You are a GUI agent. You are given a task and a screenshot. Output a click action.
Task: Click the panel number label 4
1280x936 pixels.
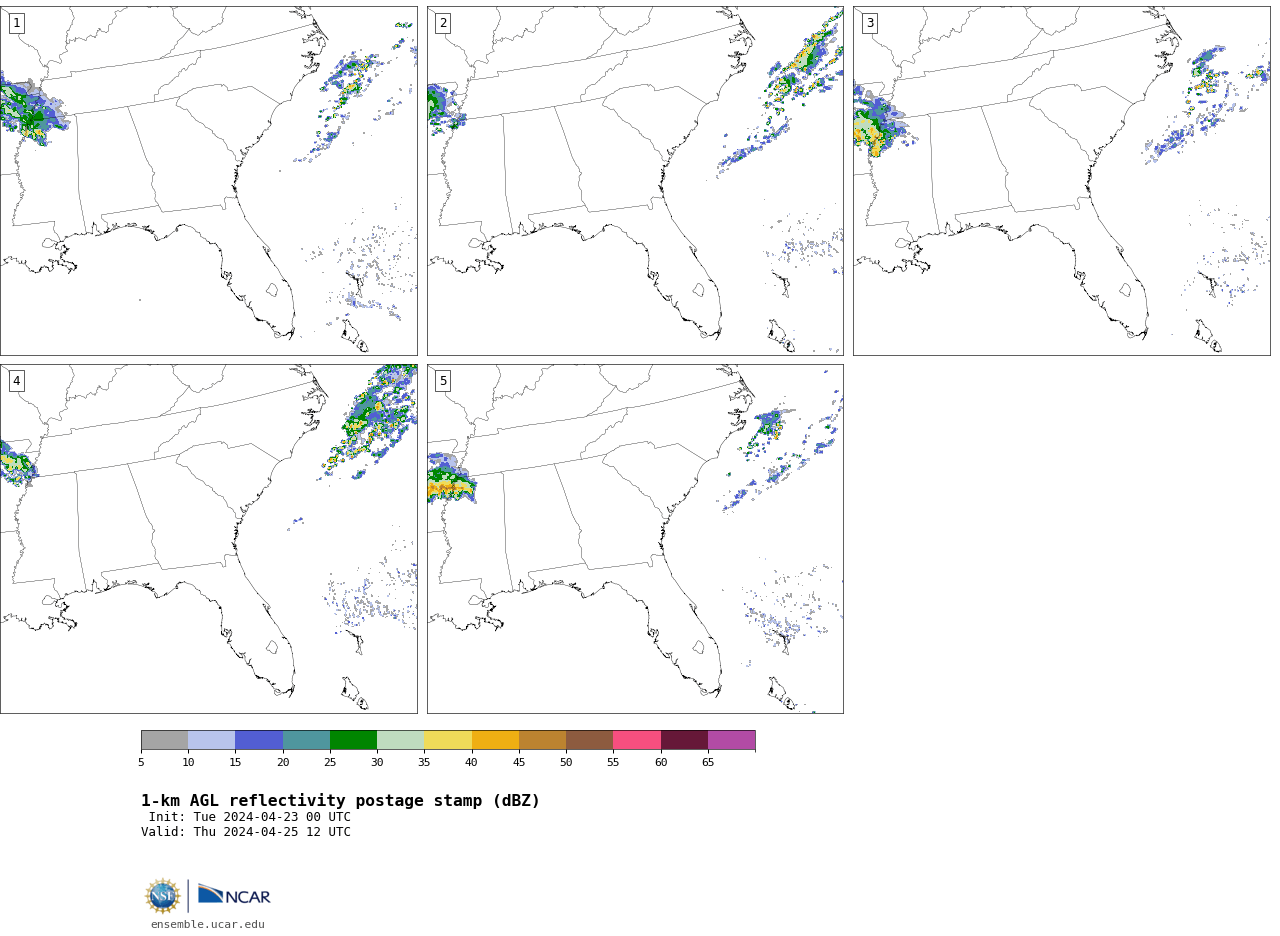pyautogui.click(x=16, y=381)
